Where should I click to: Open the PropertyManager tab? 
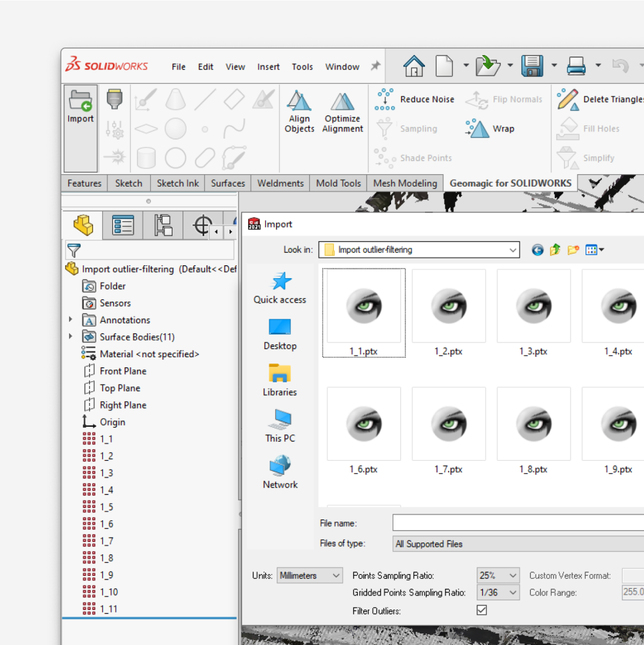click(123, 225)
